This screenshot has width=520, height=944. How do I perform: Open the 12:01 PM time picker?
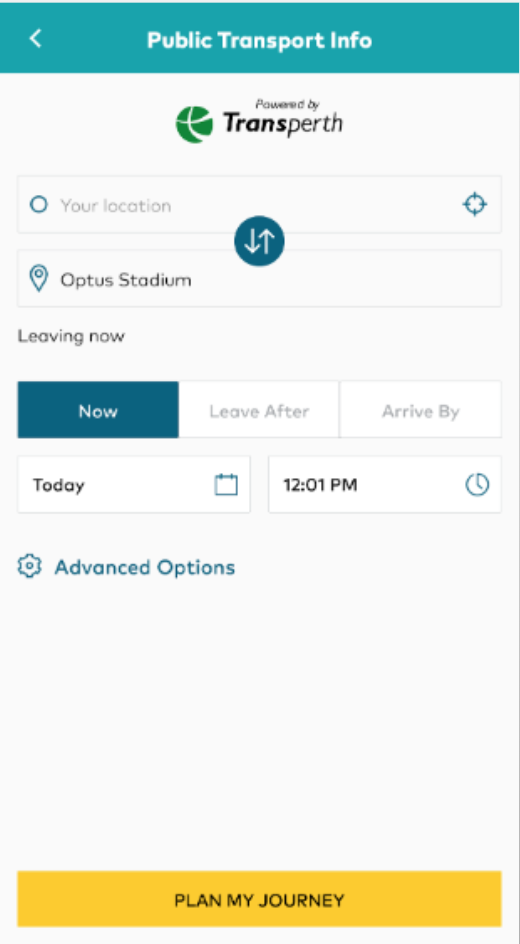[385, 485]
